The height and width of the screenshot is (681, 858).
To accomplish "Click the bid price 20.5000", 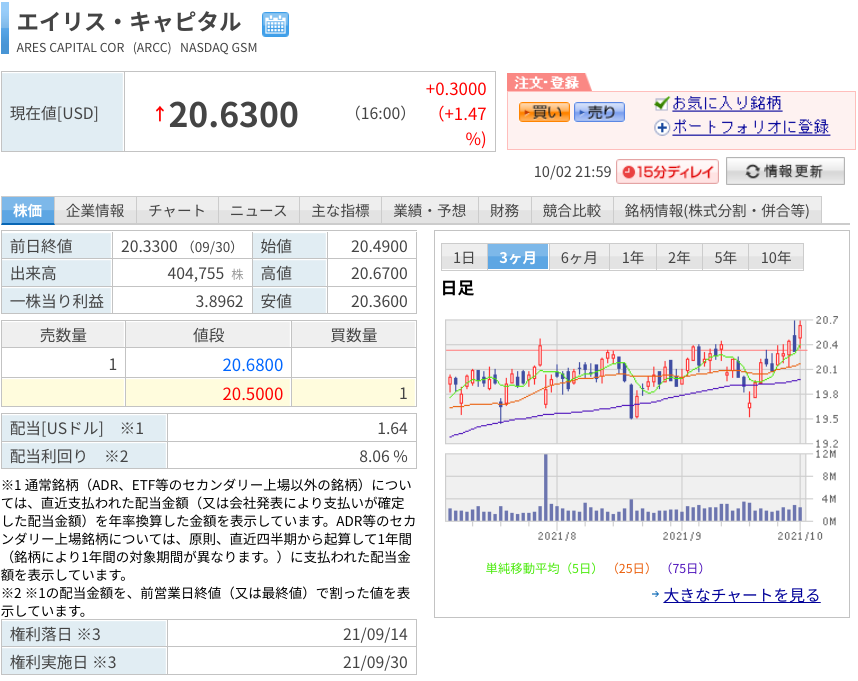I will pyautogui.click(x=253, y=394).
